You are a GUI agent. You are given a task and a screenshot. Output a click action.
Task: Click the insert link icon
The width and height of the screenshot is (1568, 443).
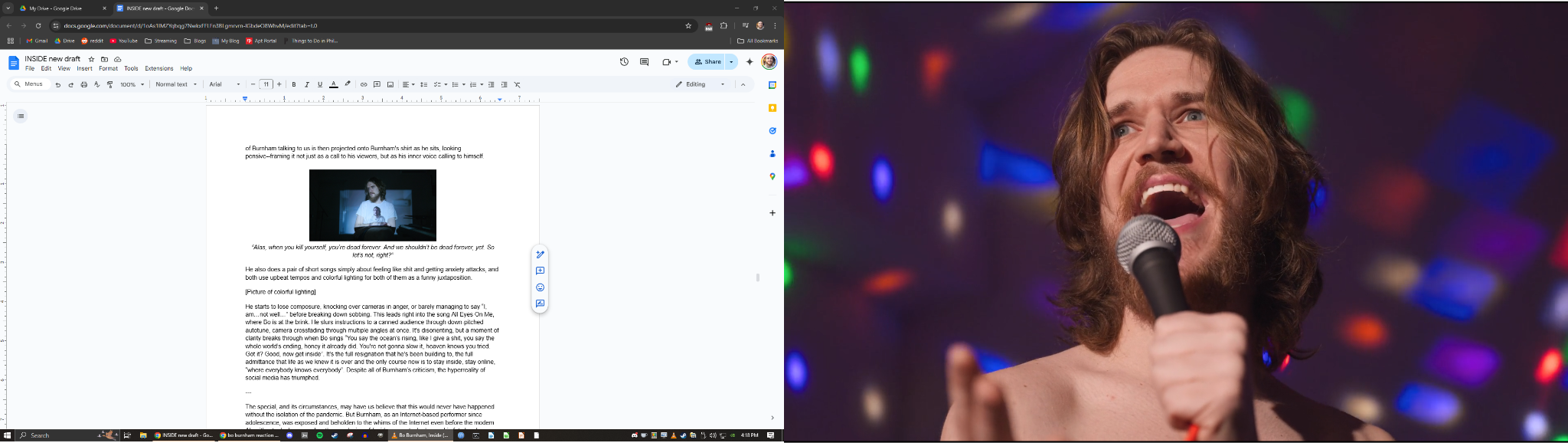point(364,84)
